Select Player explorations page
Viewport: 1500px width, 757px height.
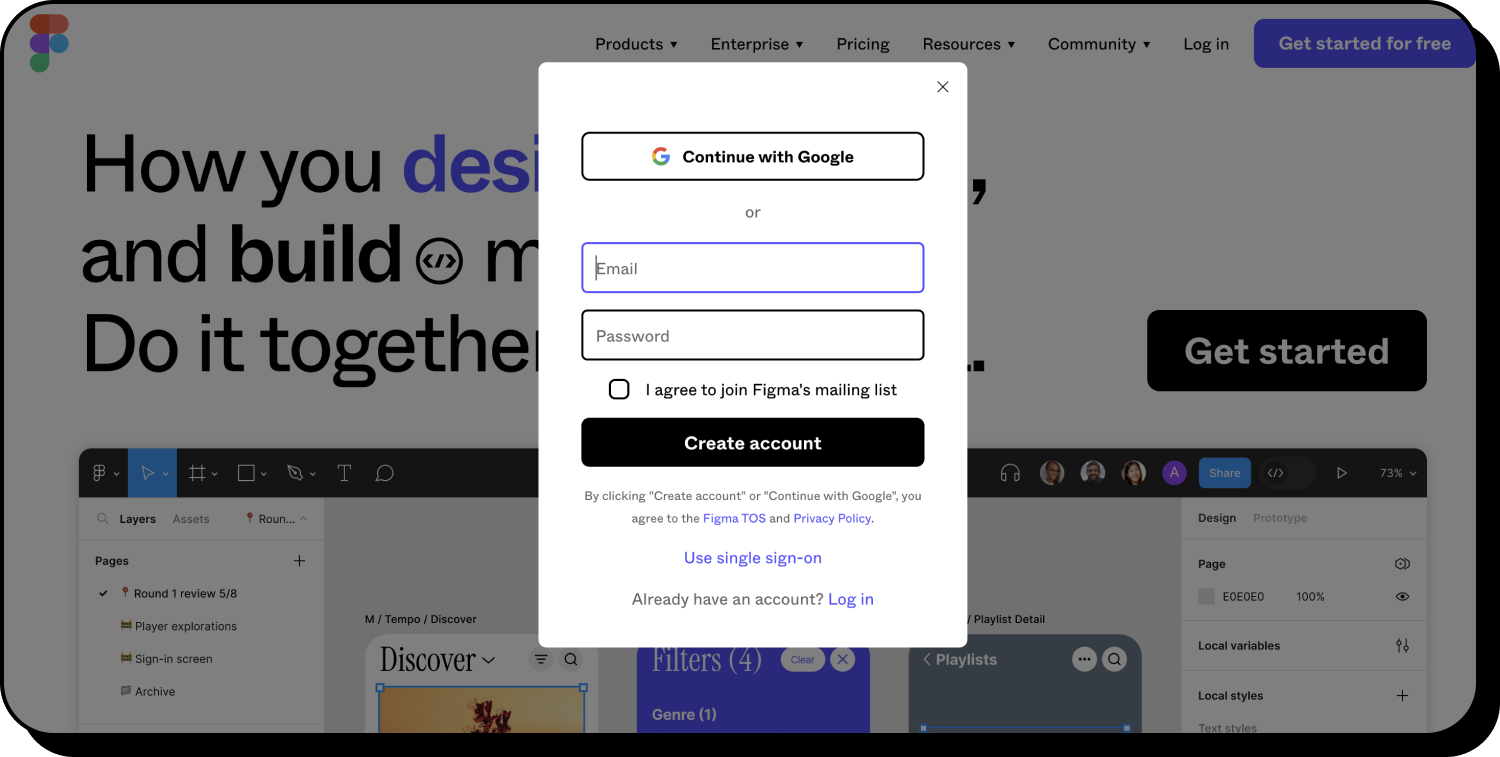(x=178, y=626)
